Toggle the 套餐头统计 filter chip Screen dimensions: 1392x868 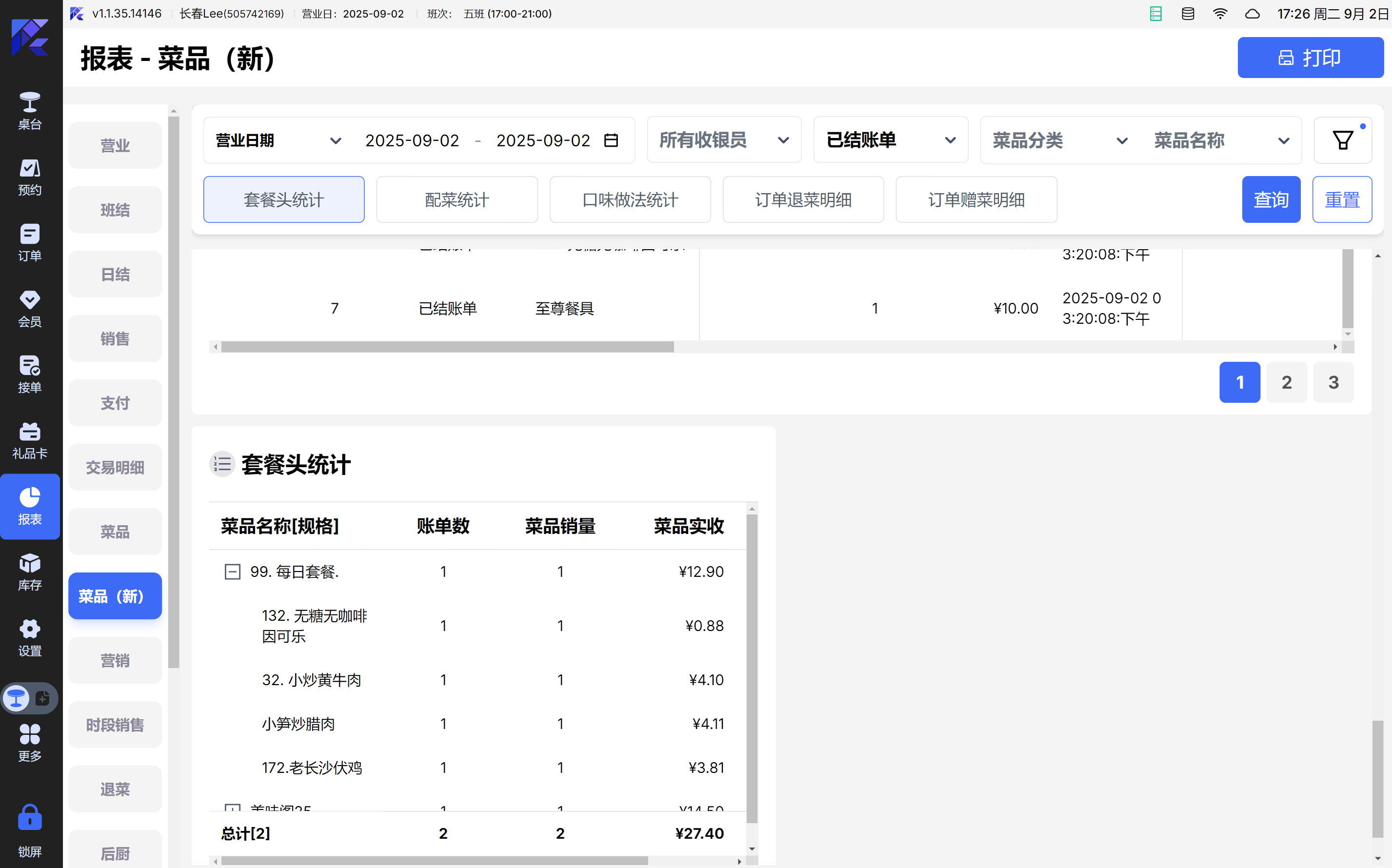(x=283, y=200)
